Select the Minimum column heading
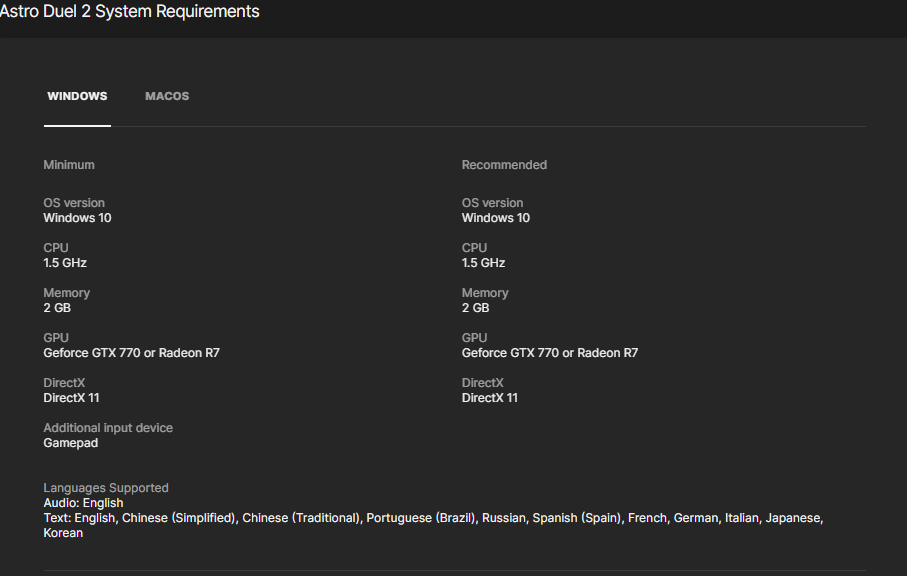Viewport: 907px width, 576px height. point(69,165)
